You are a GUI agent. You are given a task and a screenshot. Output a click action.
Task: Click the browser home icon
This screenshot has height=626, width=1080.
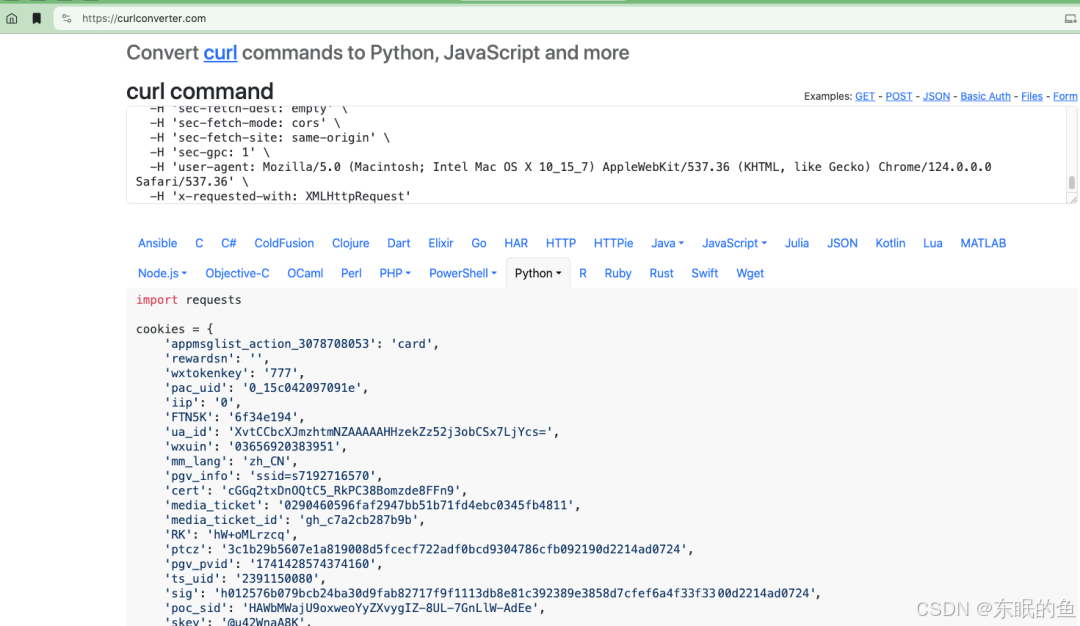pyautogui.click(x=12, y=19)
